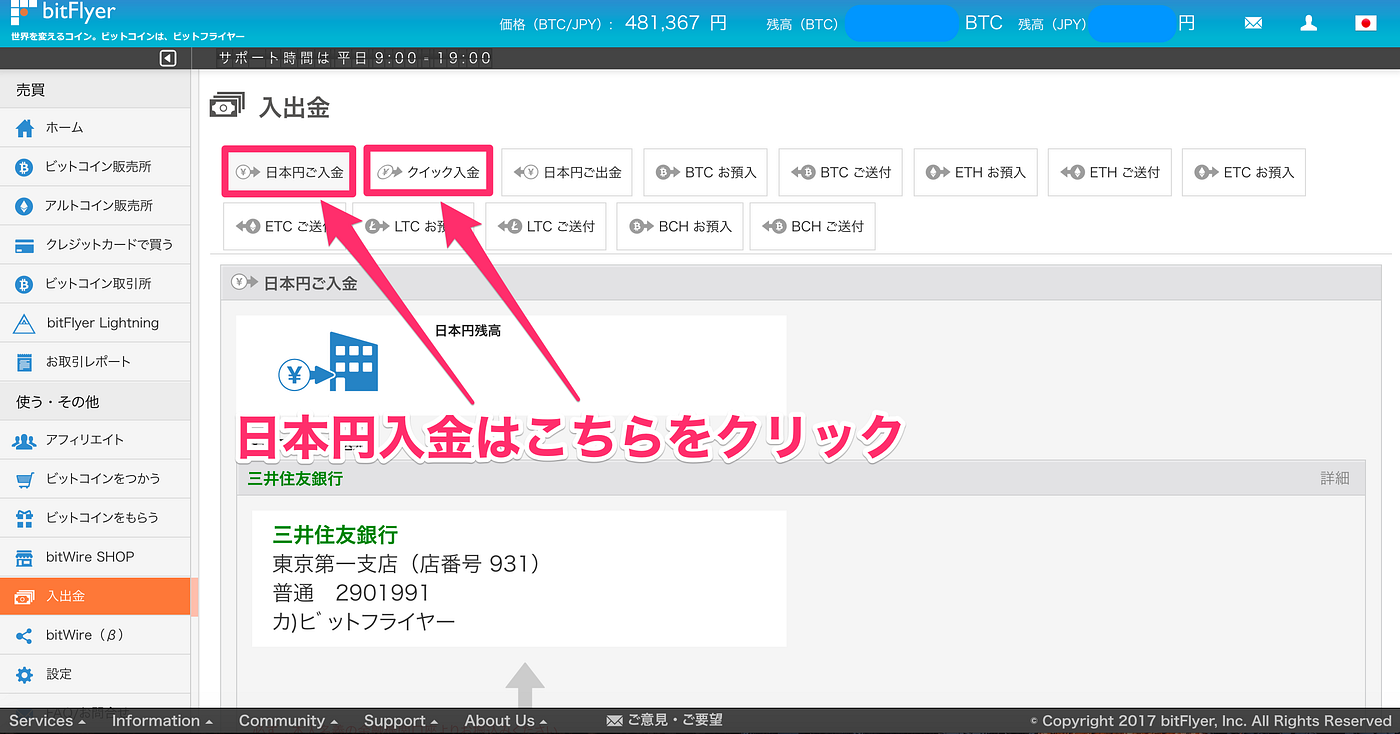Screen dimensions: 1400x734
Task: Click the bitFlyer Lightning triangle icon
Action: point(25,323)
